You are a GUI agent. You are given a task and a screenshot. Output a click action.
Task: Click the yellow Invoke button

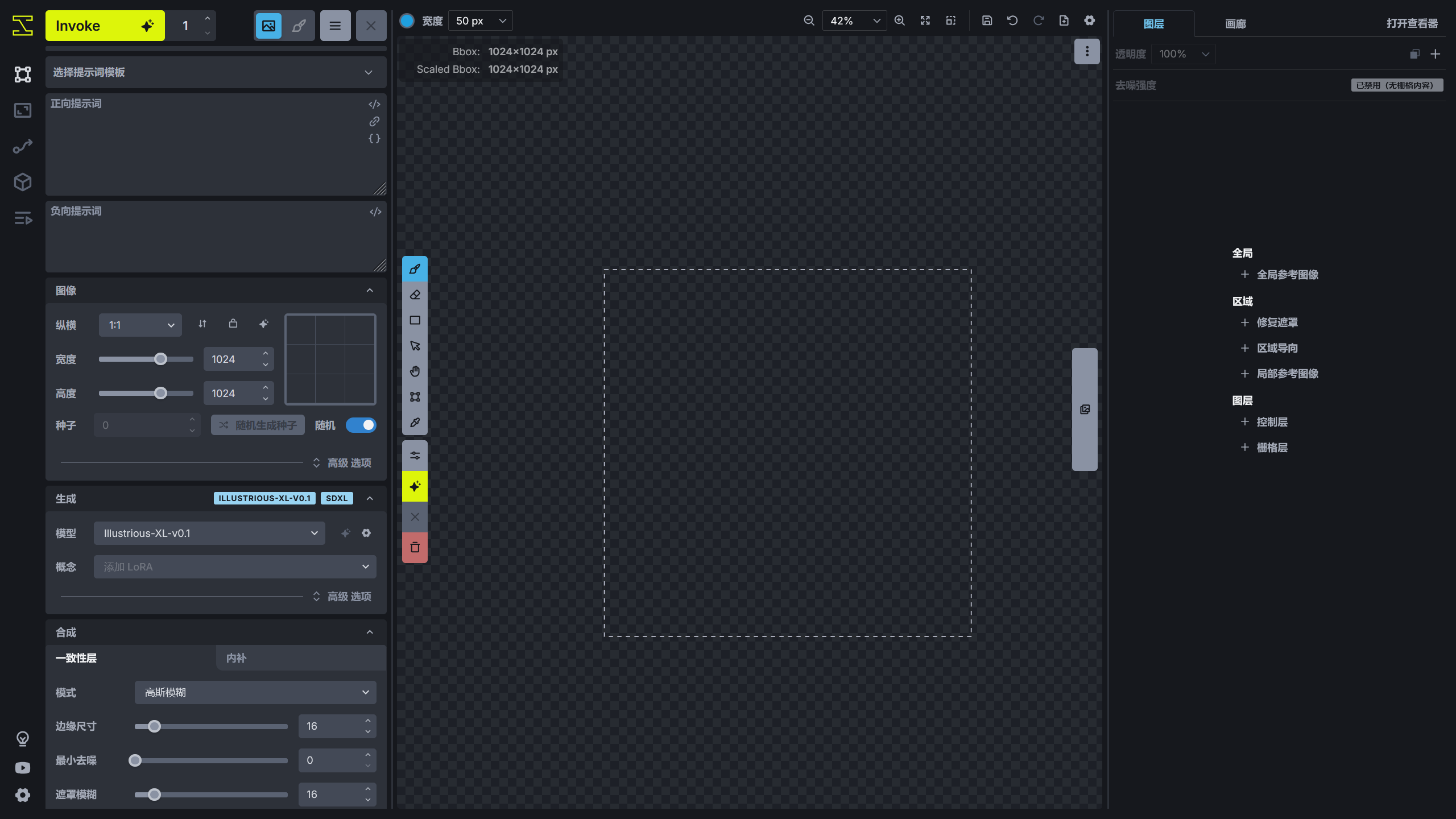point(105,26)
